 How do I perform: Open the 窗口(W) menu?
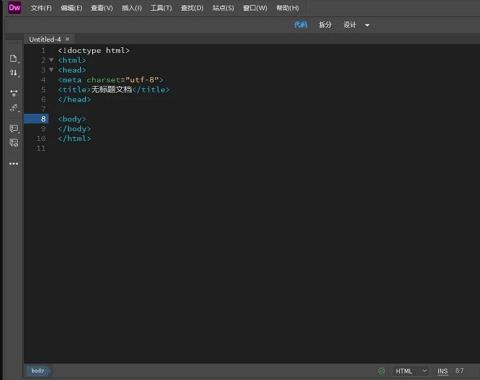255,8
